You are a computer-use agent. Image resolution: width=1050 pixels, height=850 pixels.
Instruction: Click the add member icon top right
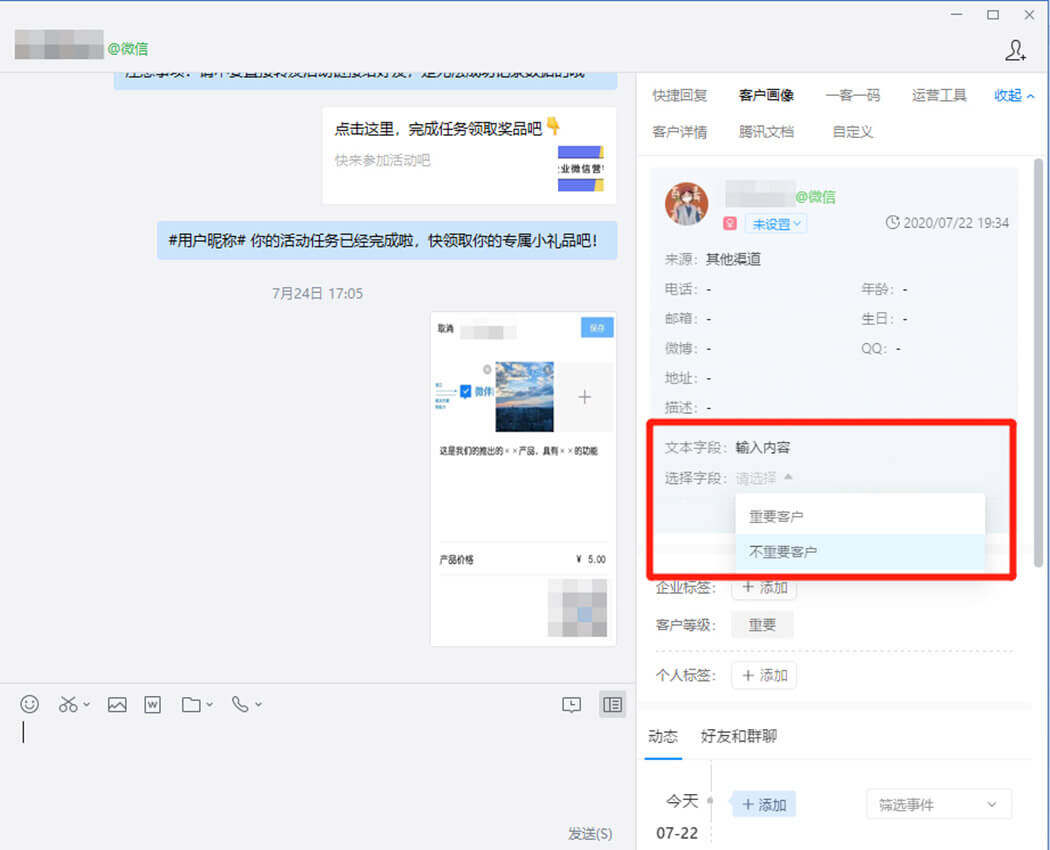pyautogui.click(x=1015, y=50)
